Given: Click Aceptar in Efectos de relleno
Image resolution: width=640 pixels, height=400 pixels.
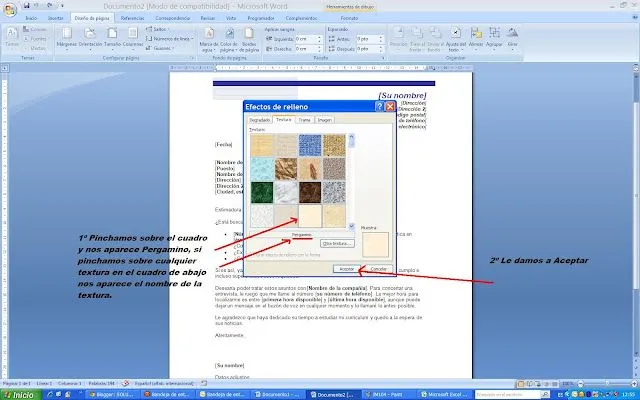Looking at the screenshot, I should pyautogui.click(x=347, y=269).
